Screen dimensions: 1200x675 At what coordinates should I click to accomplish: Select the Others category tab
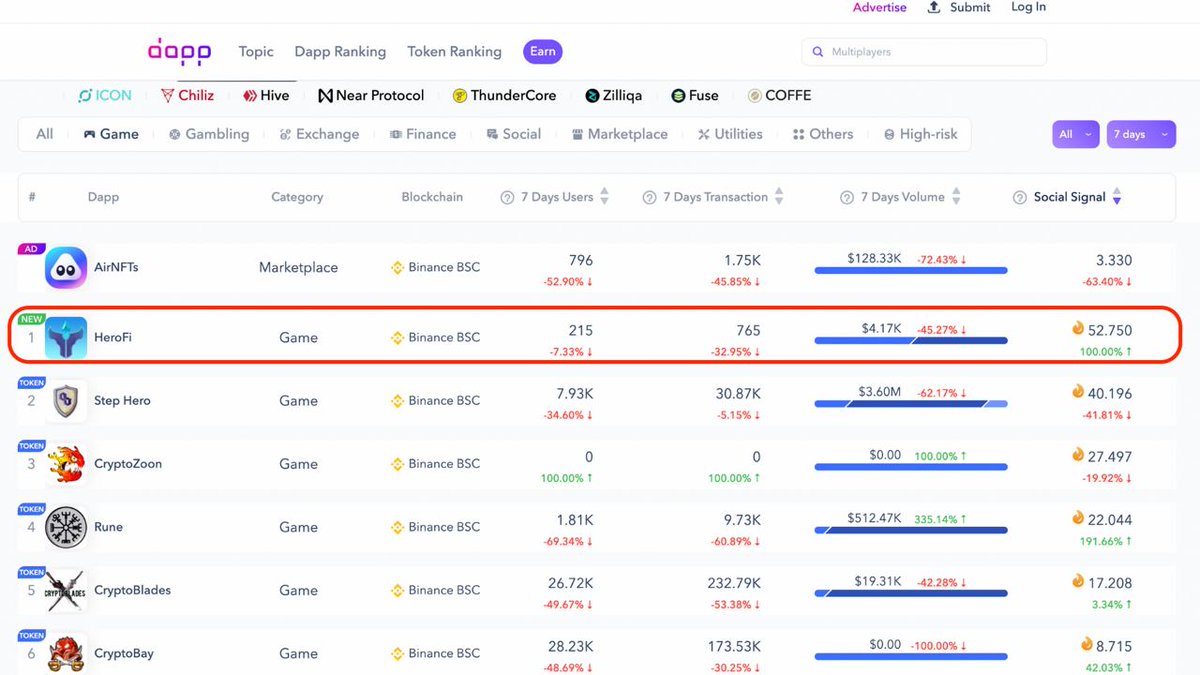823,134
